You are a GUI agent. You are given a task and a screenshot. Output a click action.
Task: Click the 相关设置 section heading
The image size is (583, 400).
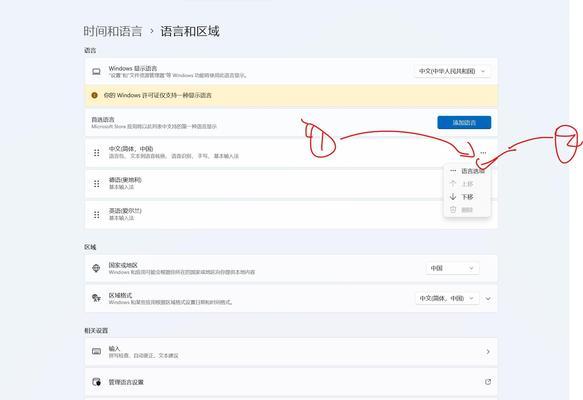96,330
